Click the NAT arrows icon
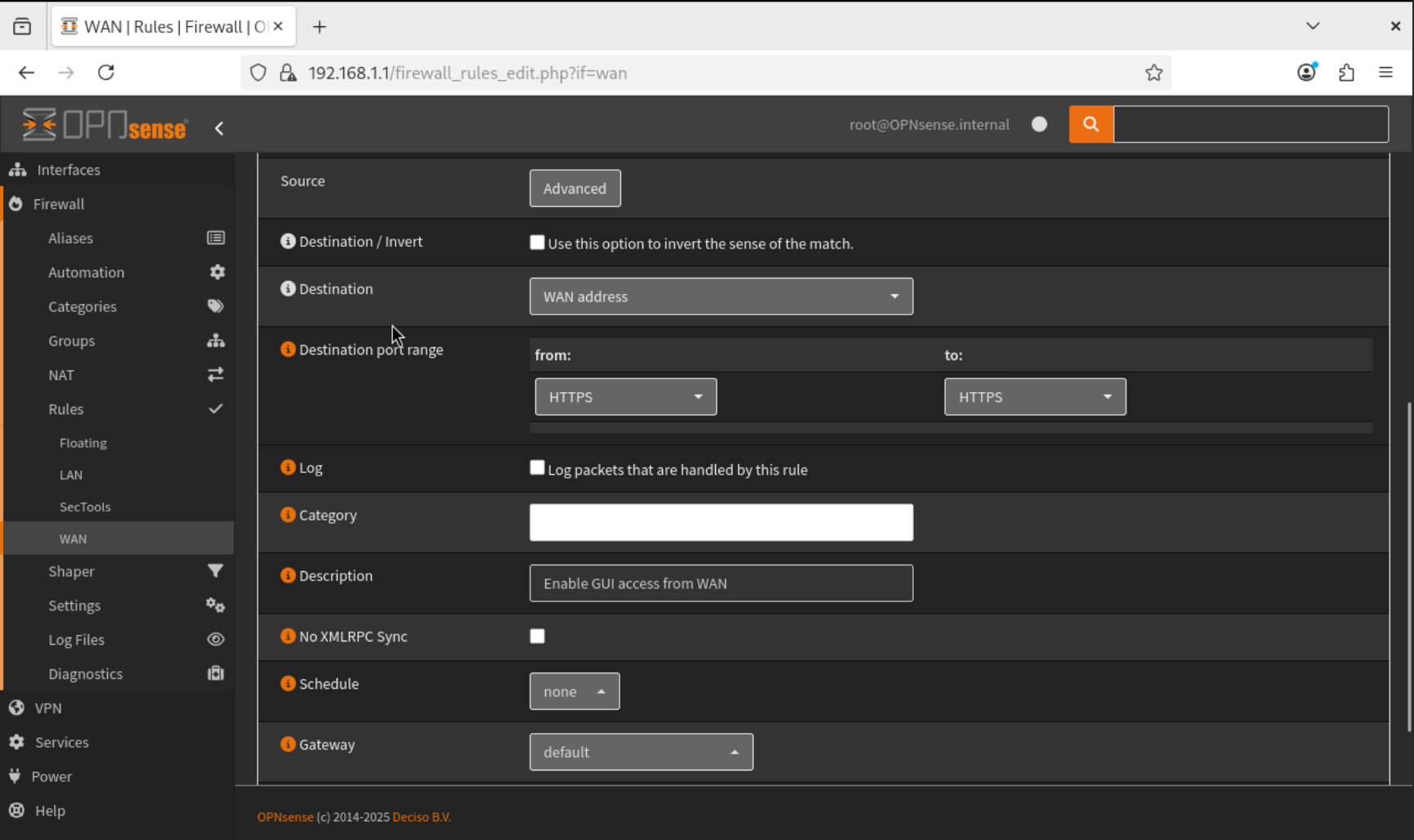Viewport: 1414px width, 840px height. 216,374
